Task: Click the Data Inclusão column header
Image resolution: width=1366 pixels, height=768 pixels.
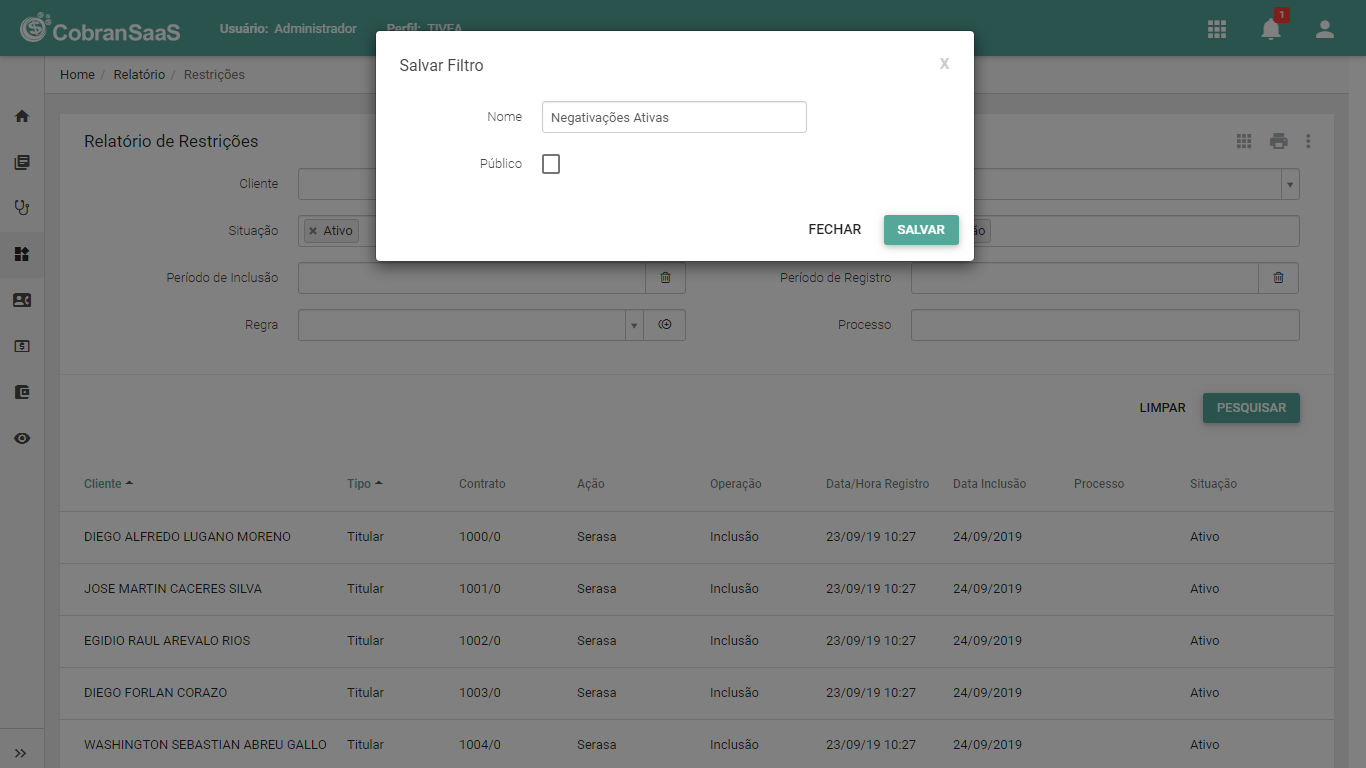Action: click(x=989, y=484)
